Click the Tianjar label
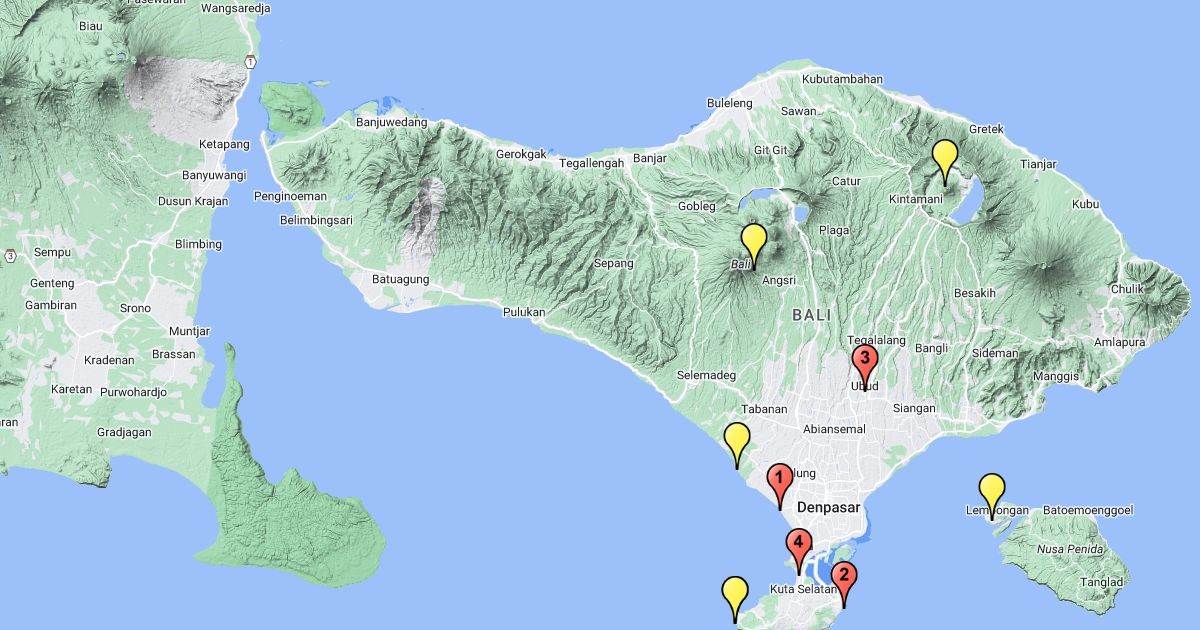Screen dimensions: 1200x630 tap(1037, 165)
